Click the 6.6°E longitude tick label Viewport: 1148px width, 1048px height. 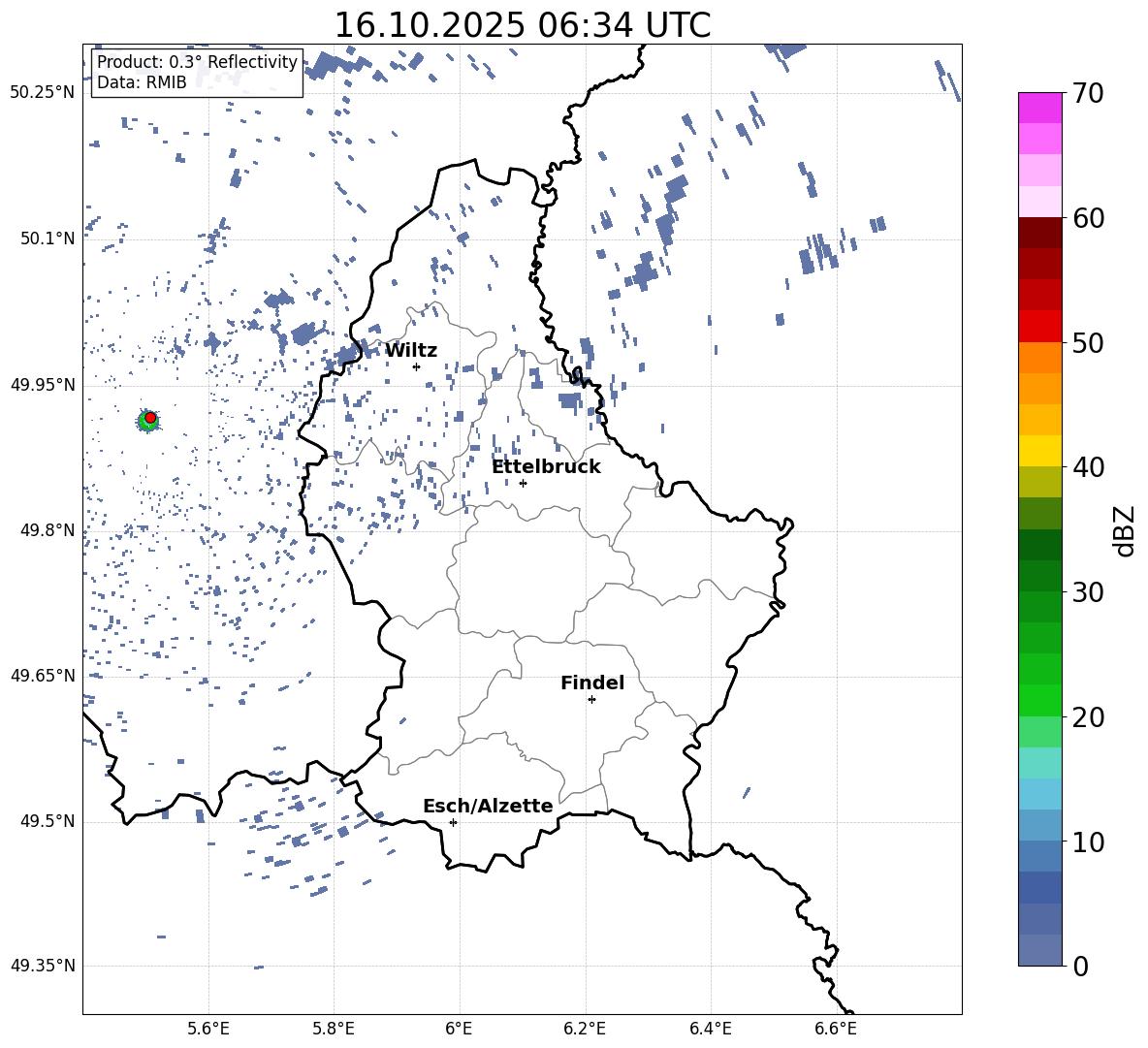pyautogui.click(x=836, y=1029)
